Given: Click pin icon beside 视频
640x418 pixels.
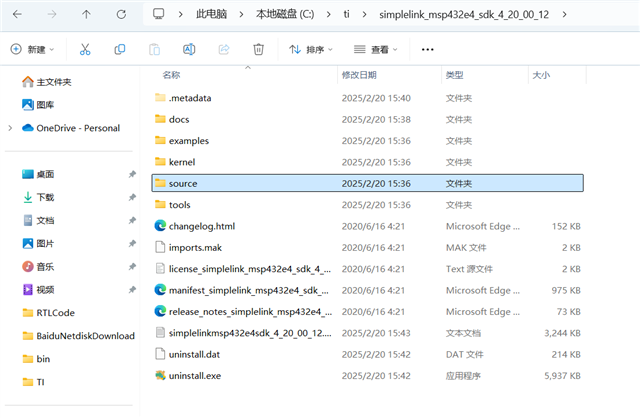Looking at the screenshot, I should 132,290.
